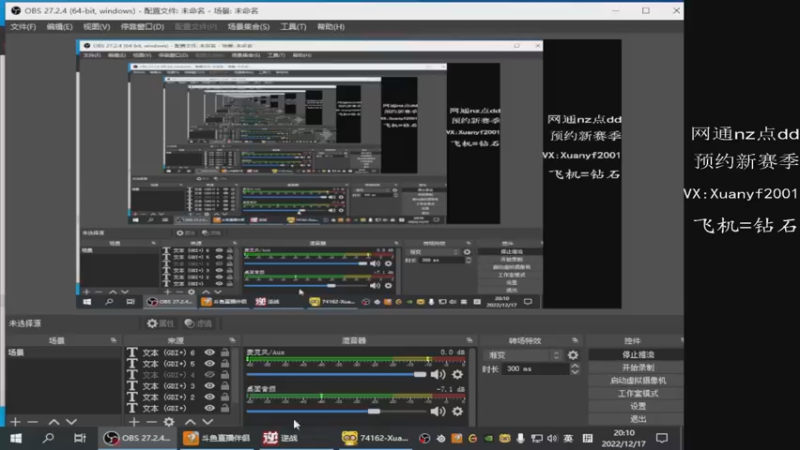Open the 编辑(E) menu
The width and height of the screenshot is (800, 450).
pyautogui.click(x=60, y=27)
